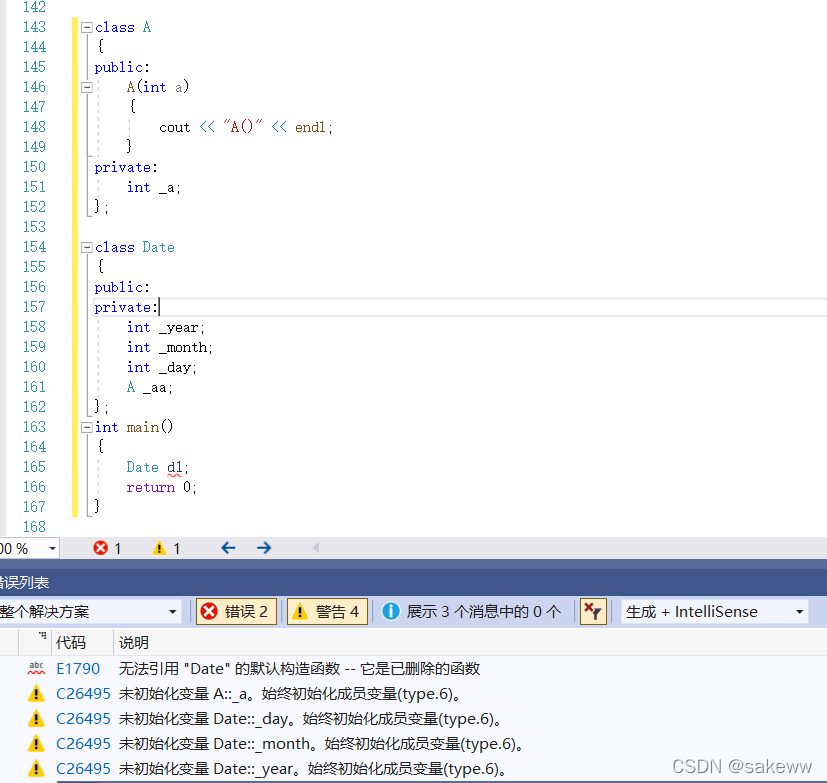Click the Date class name on line 154
The height and width of the screenshot is (783, 827).
tap(158, 247)
